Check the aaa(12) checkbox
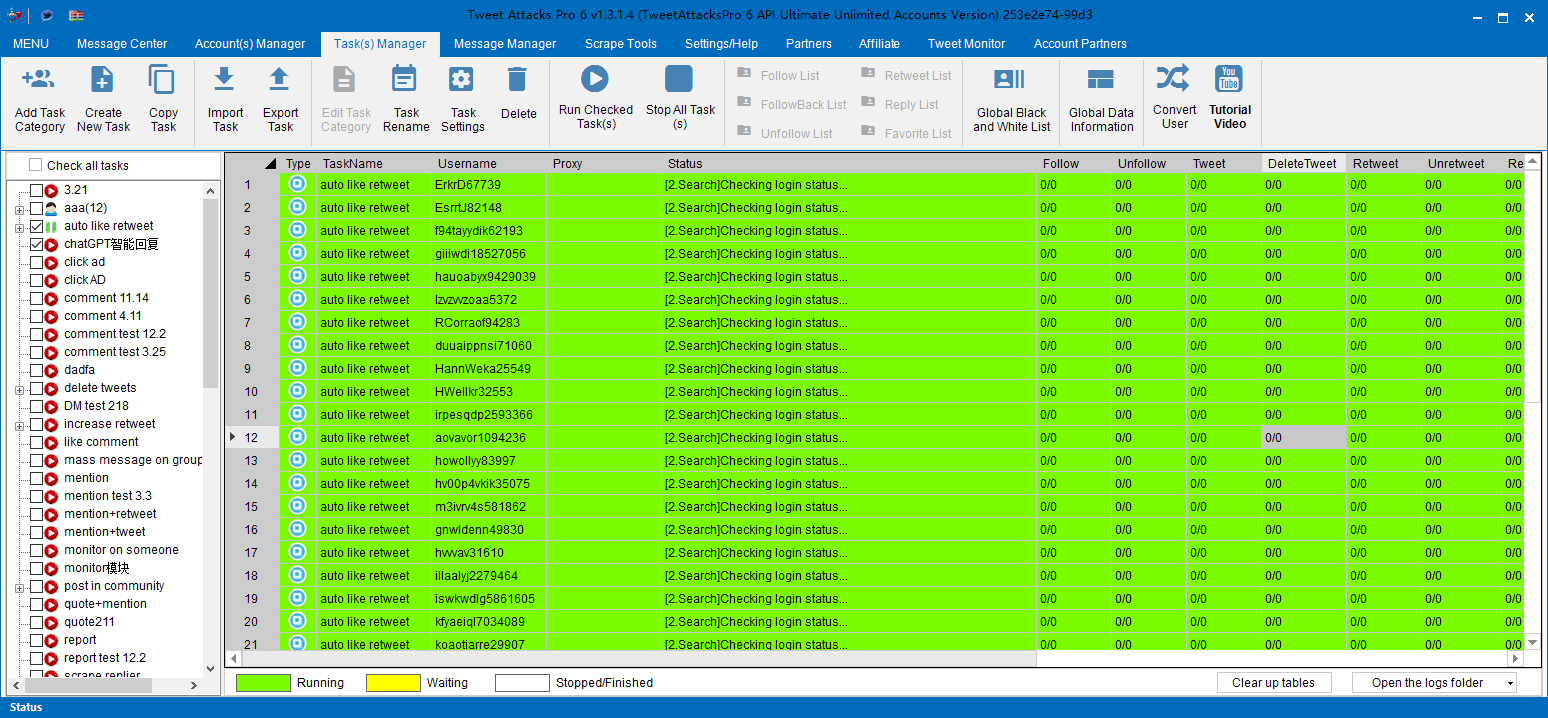Image resolution: width=1548 pixels, height=718 pixels. pos(36,208)
